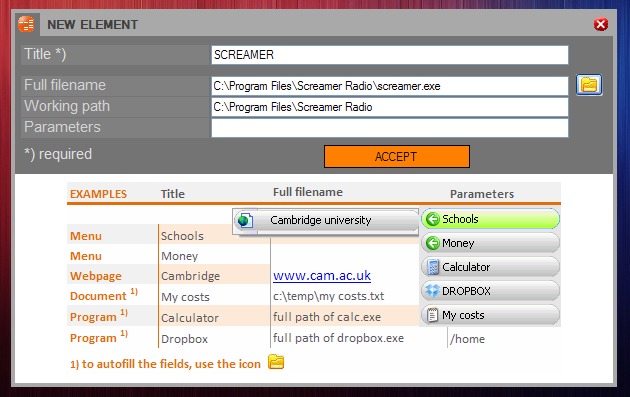Click the empty Parameters input field
The height and width of the screenshot is (397, 630).
390,128
